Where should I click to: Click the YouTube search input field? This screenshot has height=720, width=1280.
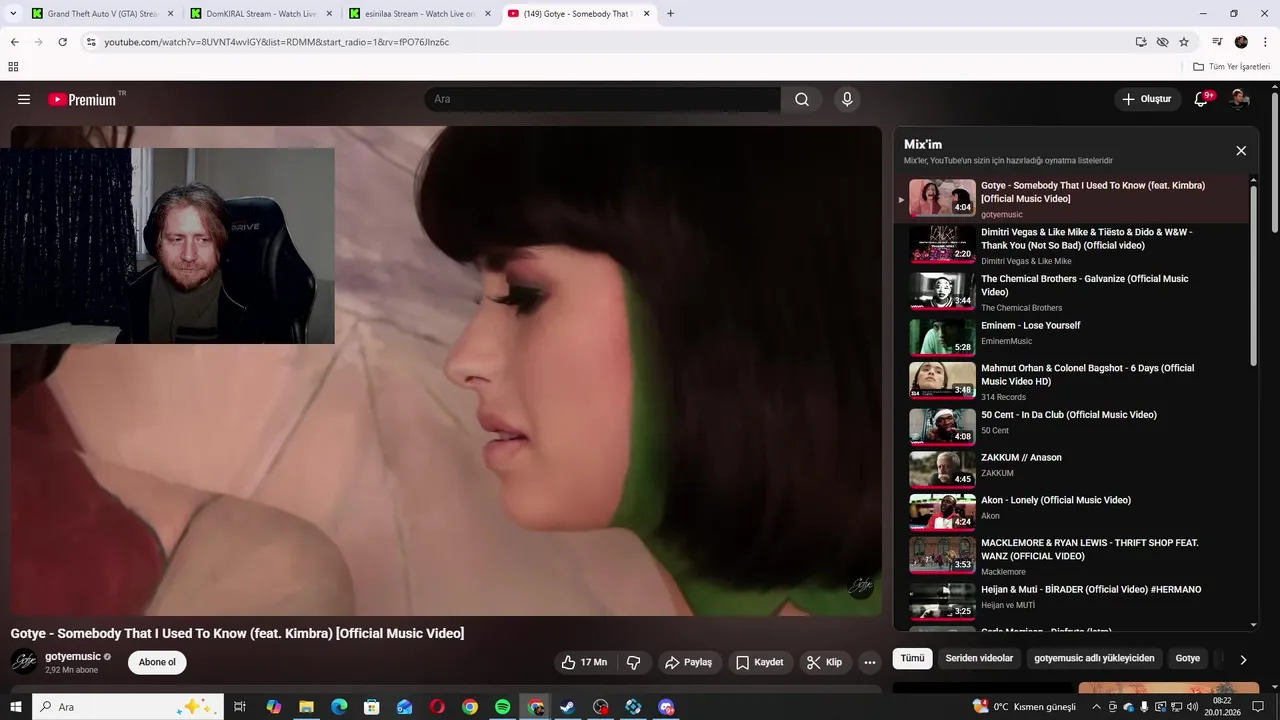pos(602,99)
